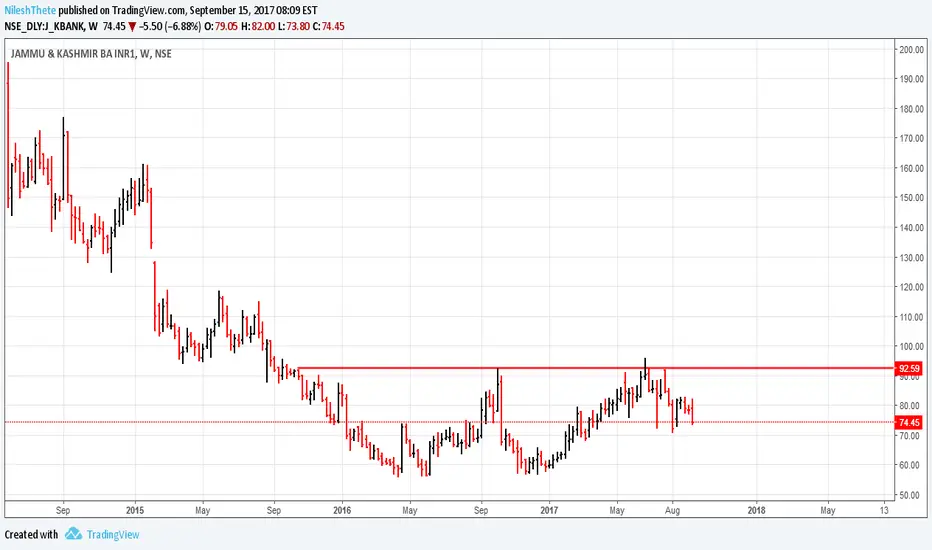The image size is (932, 550).
Task: Click the red horizontal resistance line
Action: tap(596, 369)
